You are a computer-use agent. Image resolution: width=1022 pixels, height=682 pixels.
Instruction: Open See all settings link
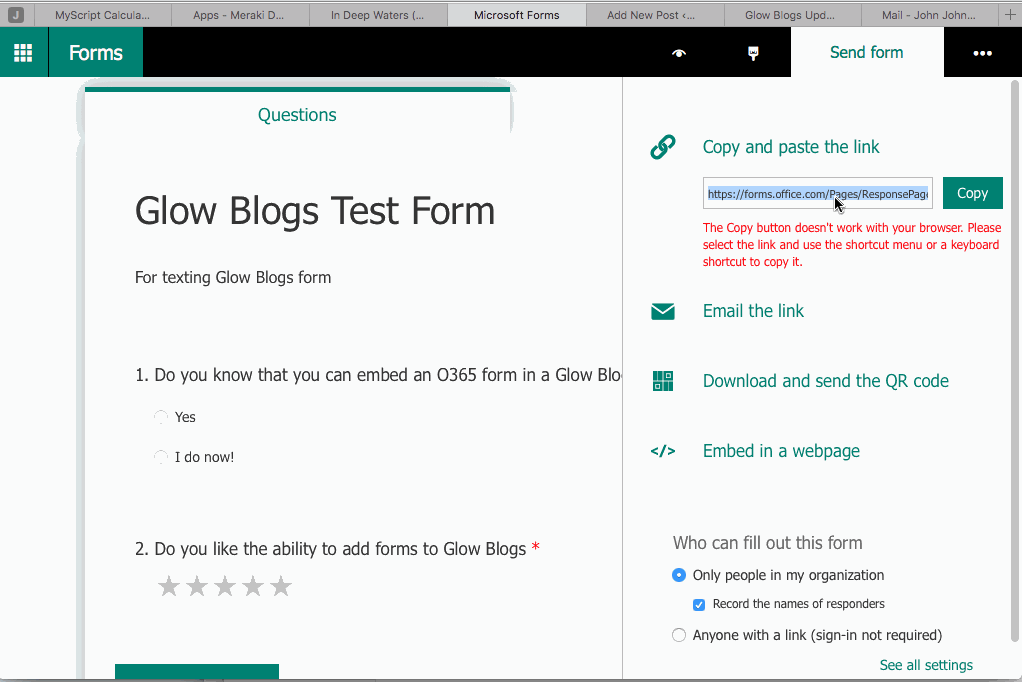(x=926, y=665)
